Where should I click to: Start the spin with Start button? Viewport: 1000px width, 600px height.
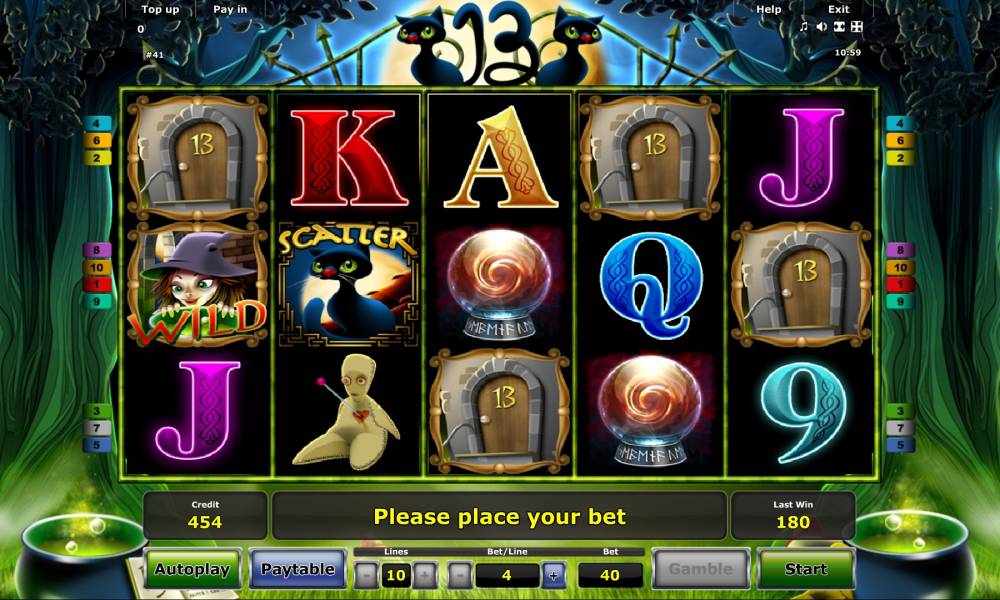(x=805, y=568)
